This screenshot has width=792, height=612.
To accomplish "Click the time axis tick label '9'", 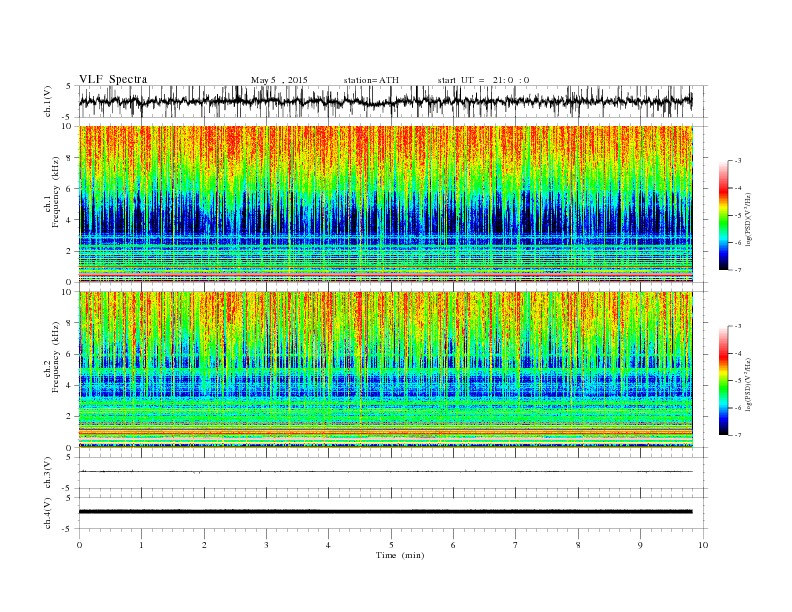I will [x=640, y=545].
